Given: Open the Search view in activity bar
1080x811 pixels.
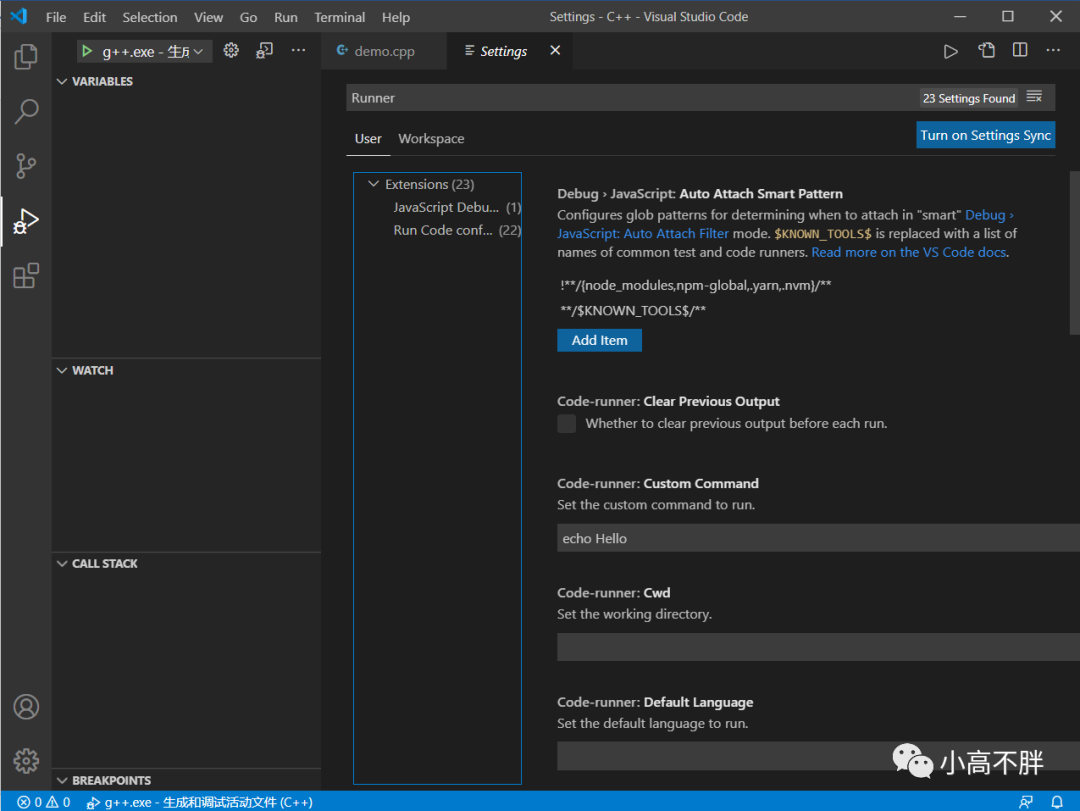Looking at the screenshot, I should [26, 111].
